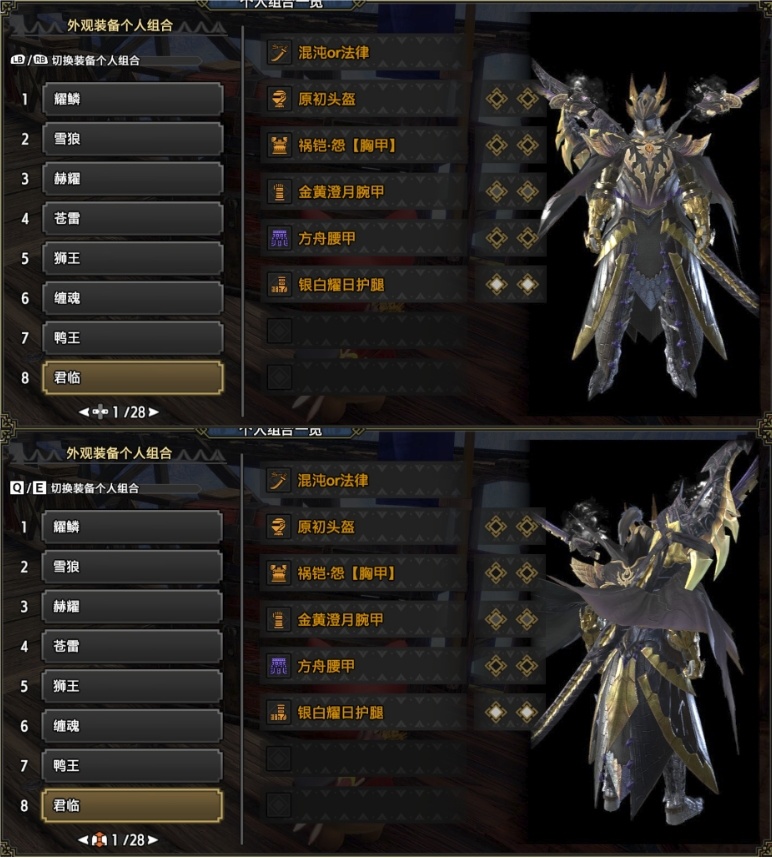Click the arm guard icon beside 金黄澄月腕甲 in lower panel
Screen dimensions: 772x858
pos(278,620)
